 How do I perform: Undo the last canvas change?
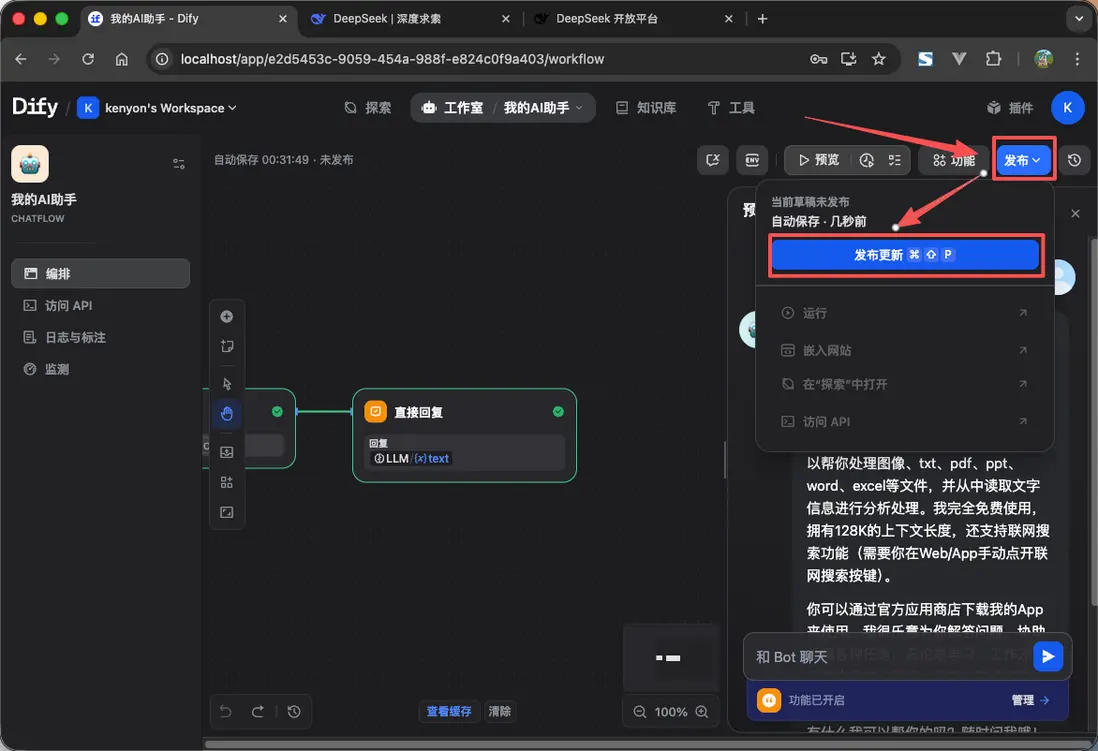(226, 711)
